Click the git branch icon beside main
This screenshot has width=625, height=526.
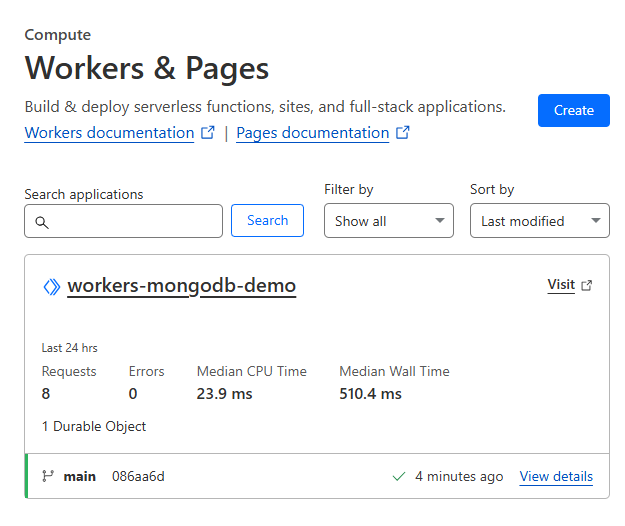[x=47, y=476]
